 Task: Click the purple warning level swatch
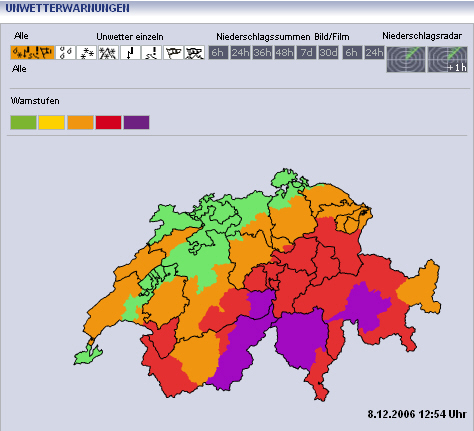click(137, 122)
